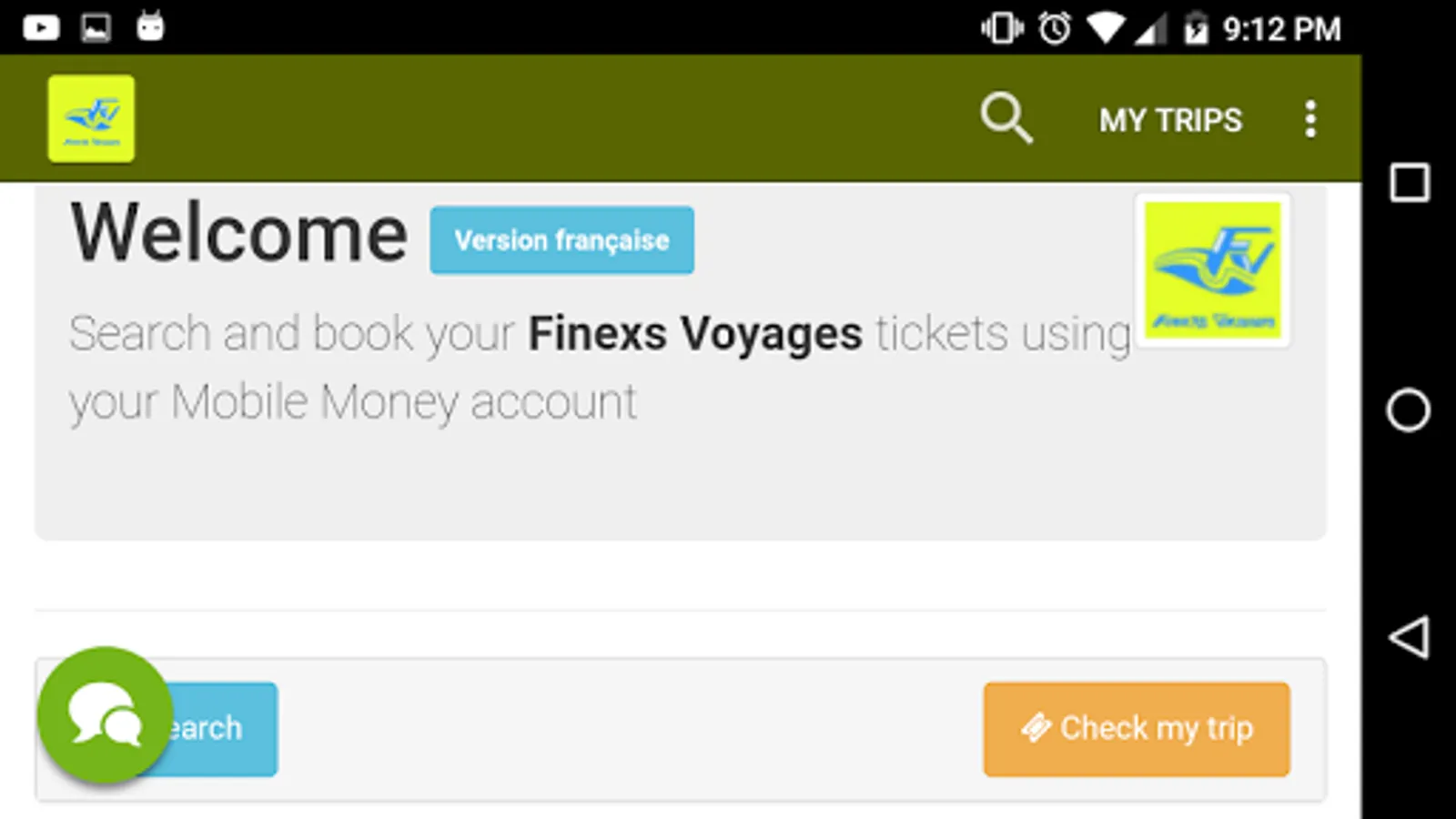This screenshot has width=1456, height=819.
Task: Tap the Android robot notification icon
Action: click(x=150, y=26)
